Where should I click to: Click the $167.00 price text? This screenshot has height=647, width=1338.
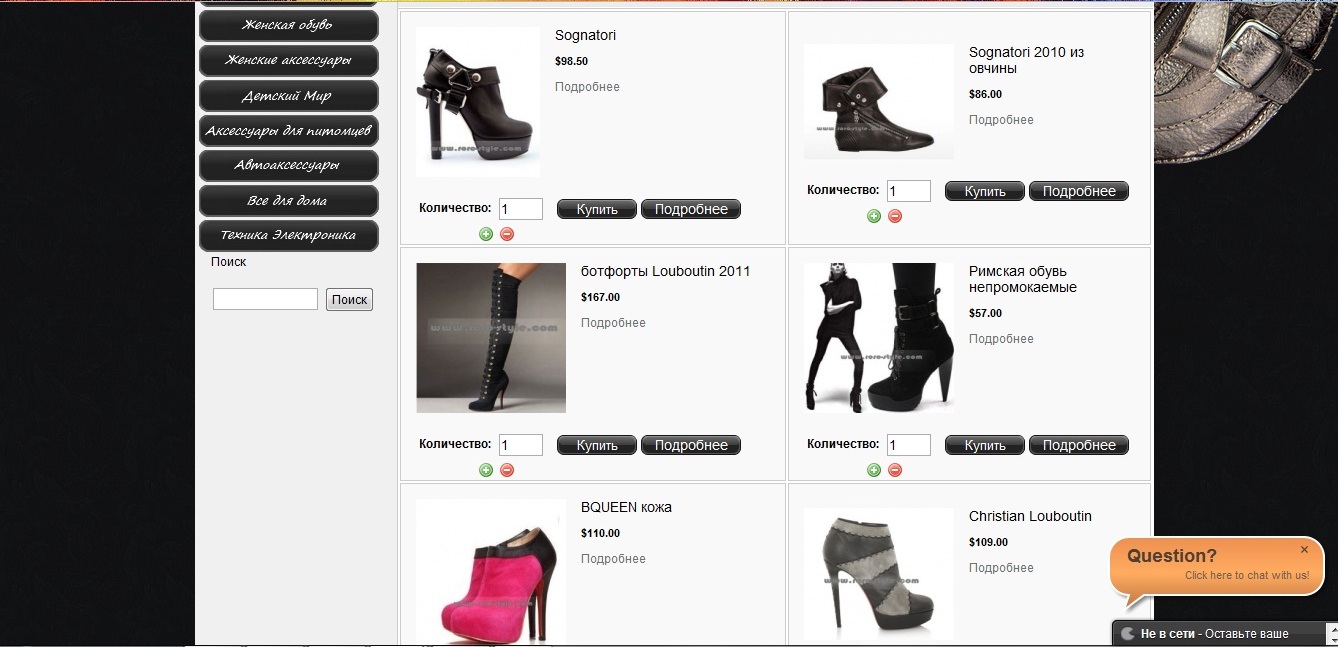[600, 297]
